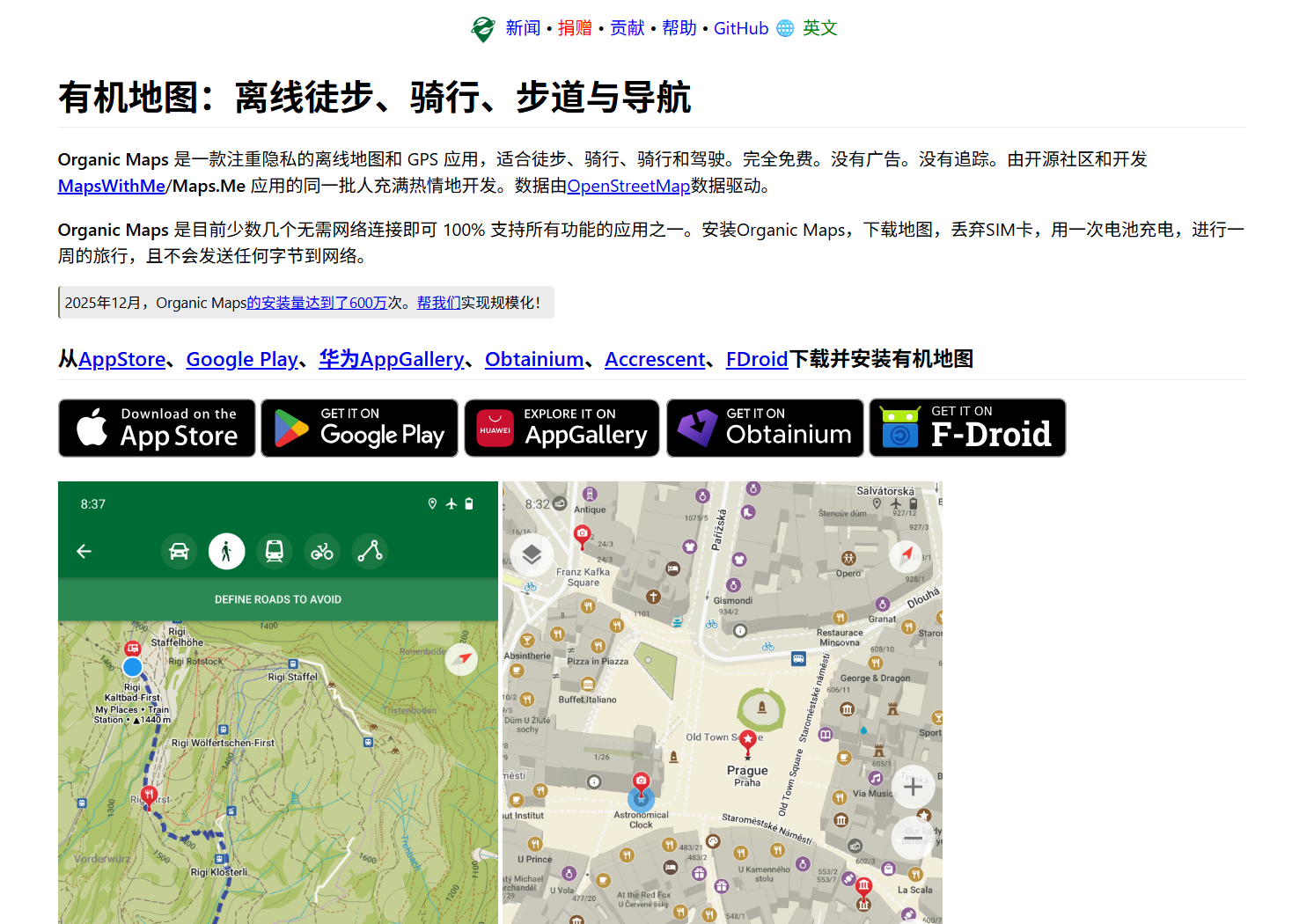Open the 帮助 help link
The height and width of the screenshot is (924, 1292).
(679, 28)
